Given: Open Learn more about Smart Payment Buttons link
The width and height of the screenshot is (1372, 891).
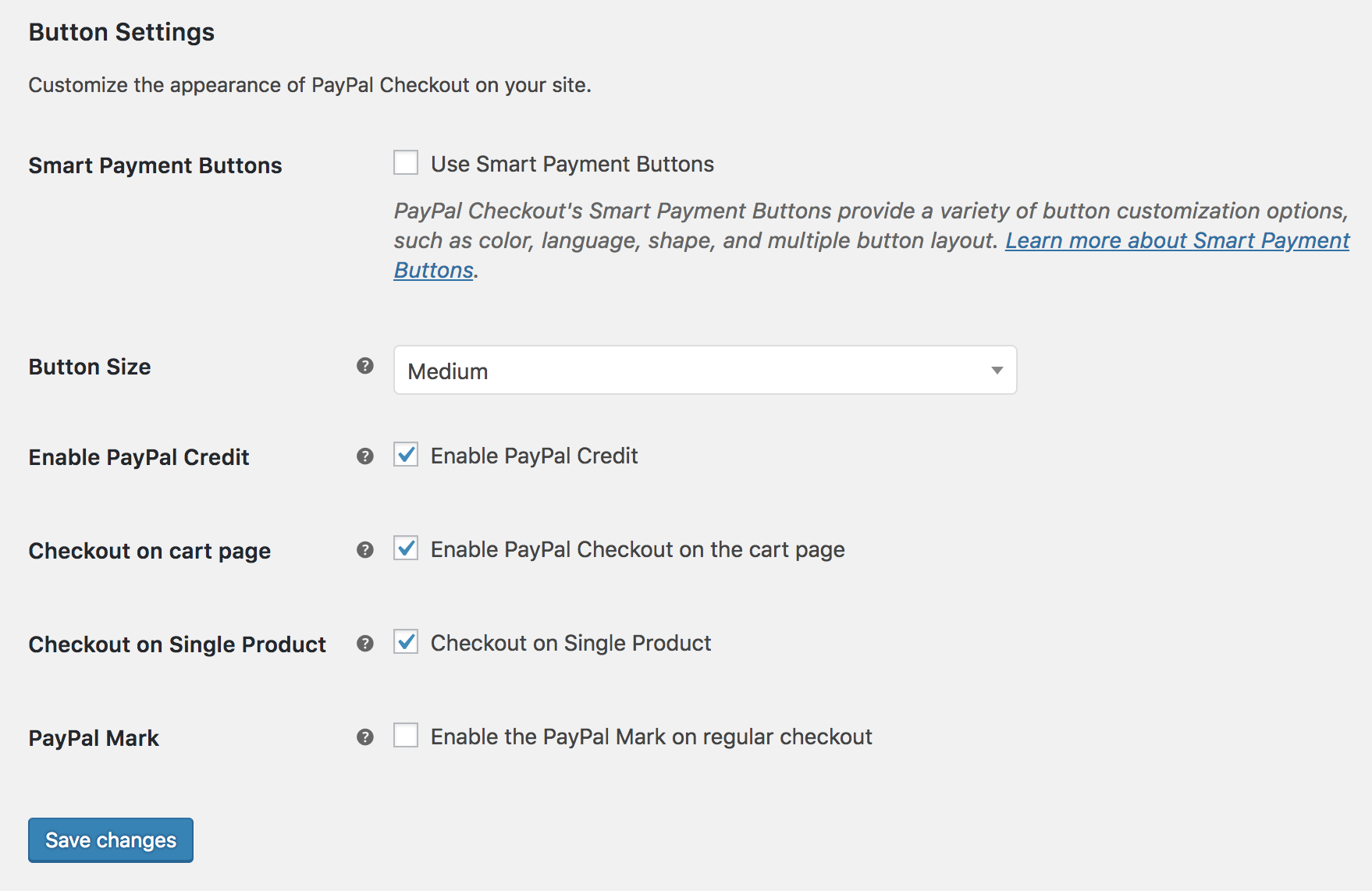Looking at the screenshot, I should click(x=1177, y=241).
